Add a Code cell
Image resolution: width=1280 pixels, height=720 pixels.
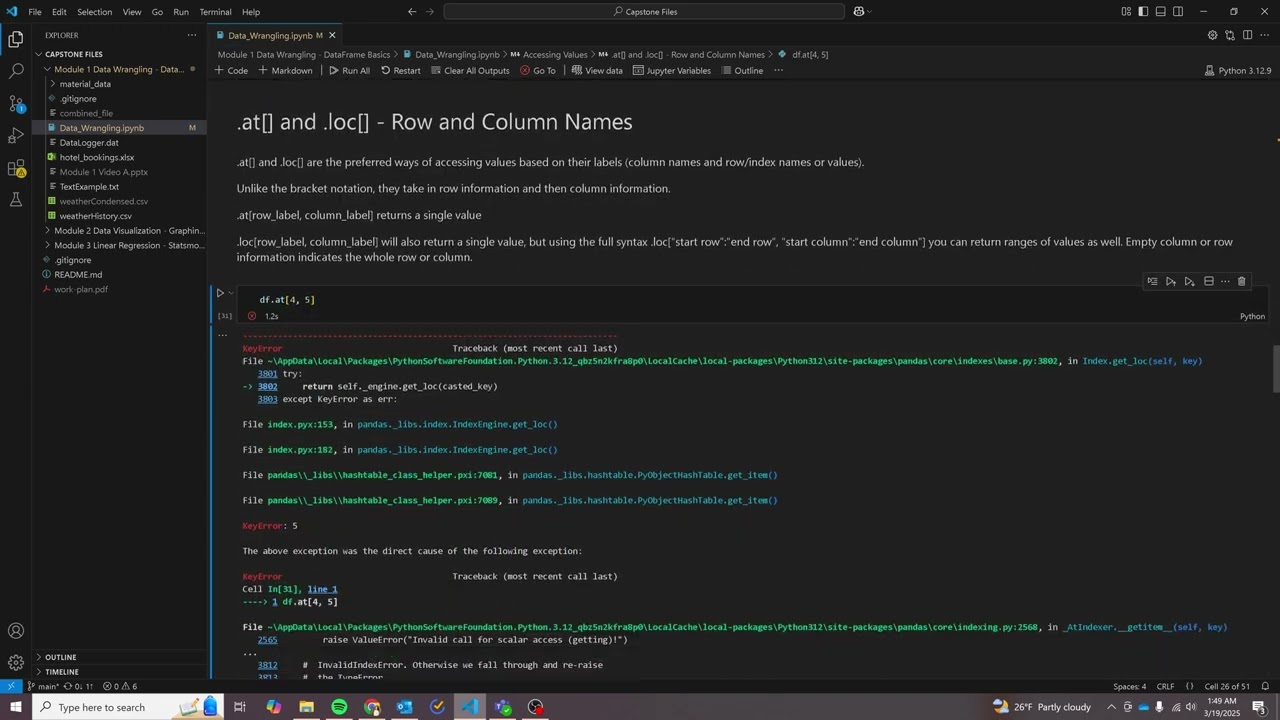[x=231, y=70]
